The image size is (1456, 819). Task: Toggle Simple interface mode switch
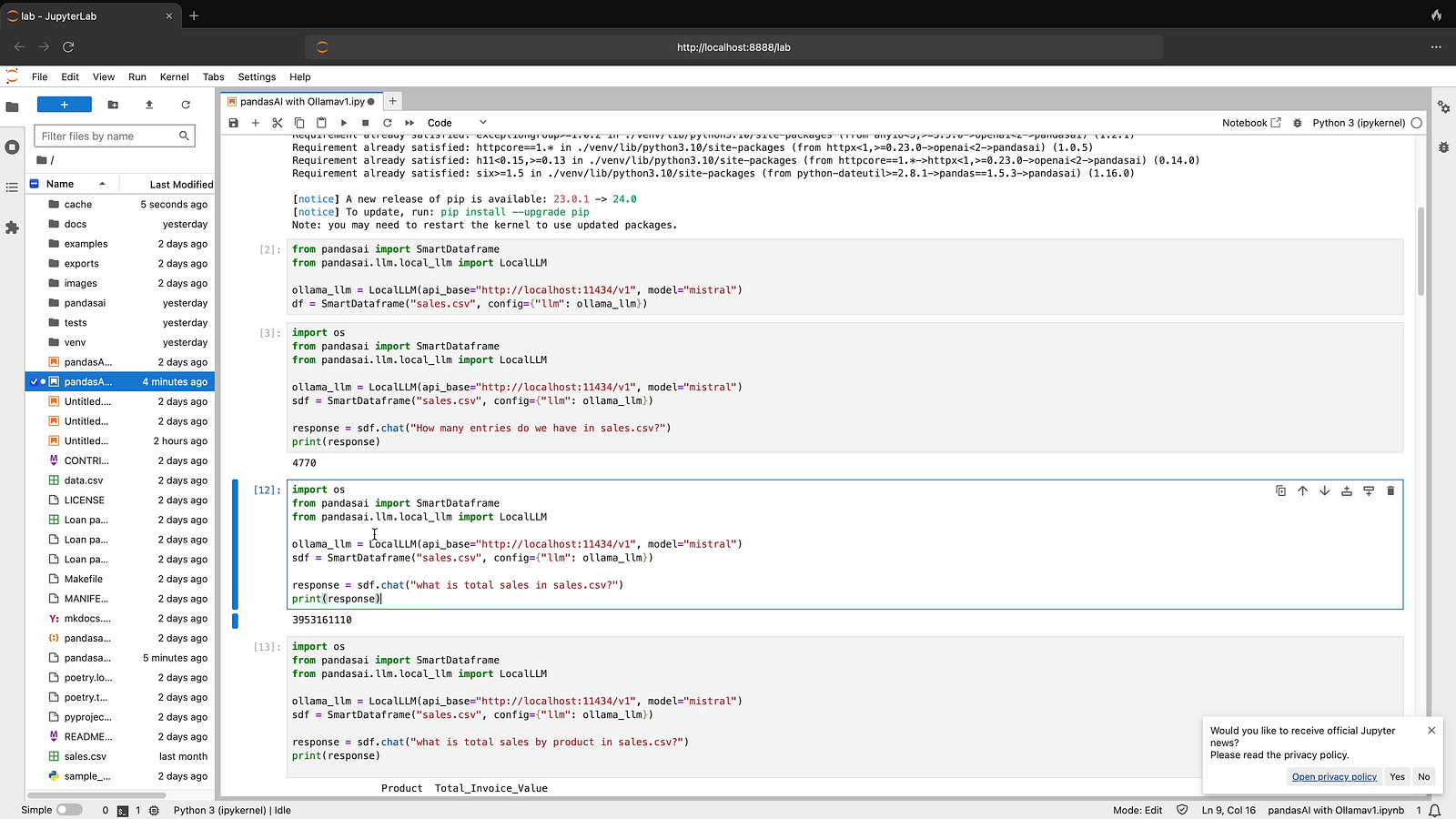[x=68, y=810]
